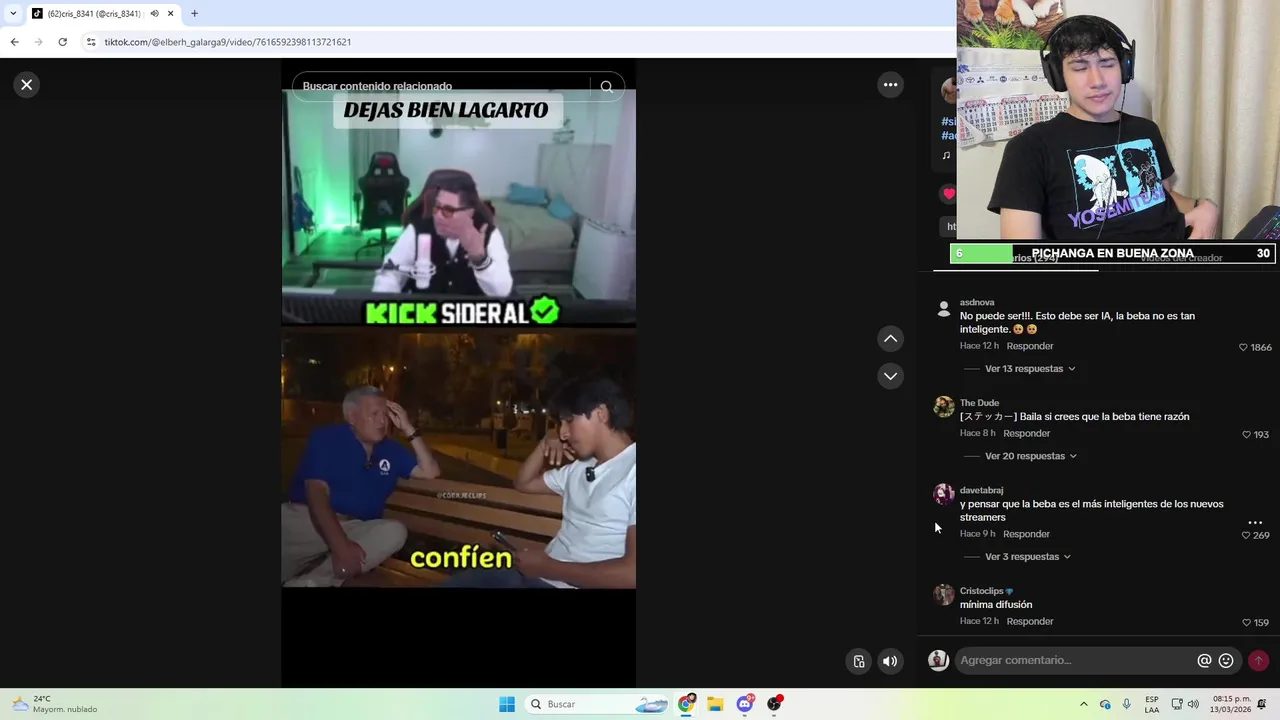Click the search magnifier icon
Viewport: 1280px width, 720px height.
(606, 86)
